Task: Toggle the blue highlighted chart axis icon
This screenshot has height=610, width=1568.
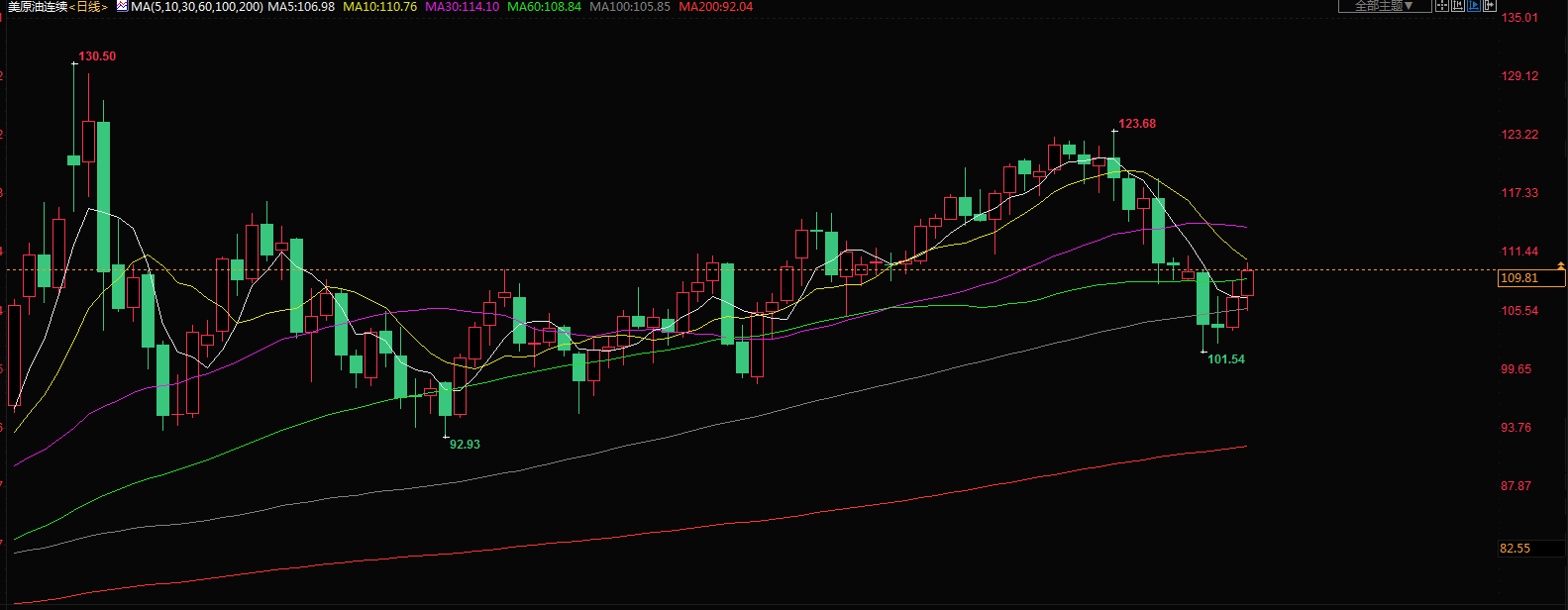Action: 1474,6
